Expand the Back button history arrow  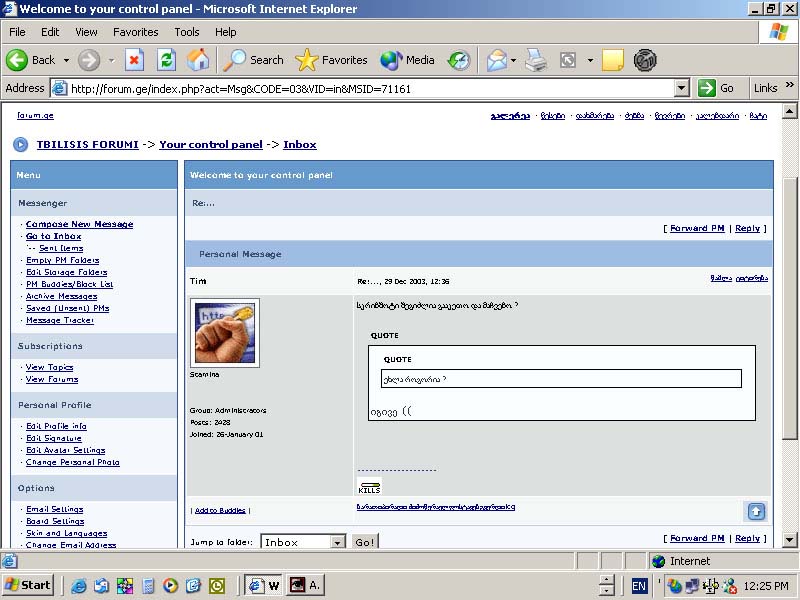(x=67, y=60)
